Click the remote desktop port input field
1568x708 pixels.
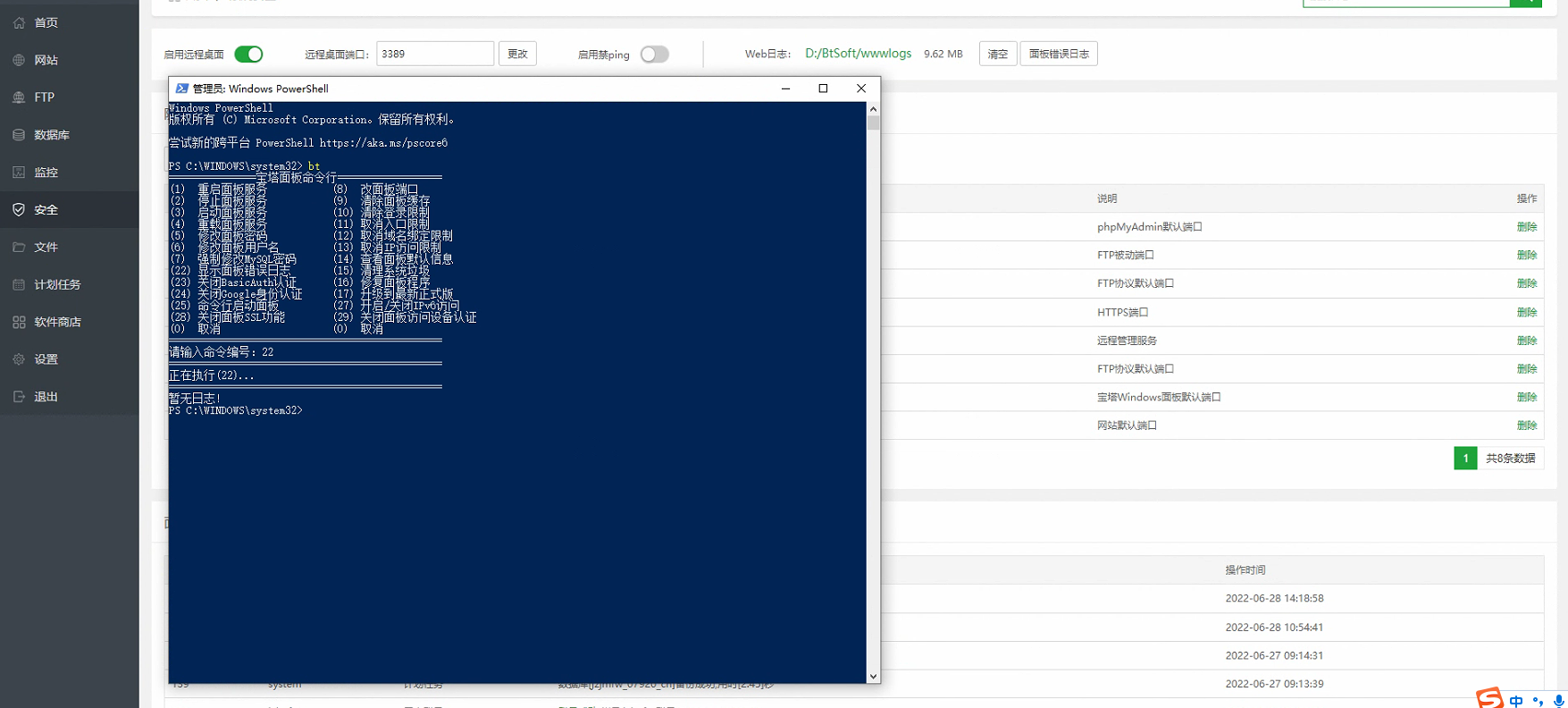pos(435,54)
